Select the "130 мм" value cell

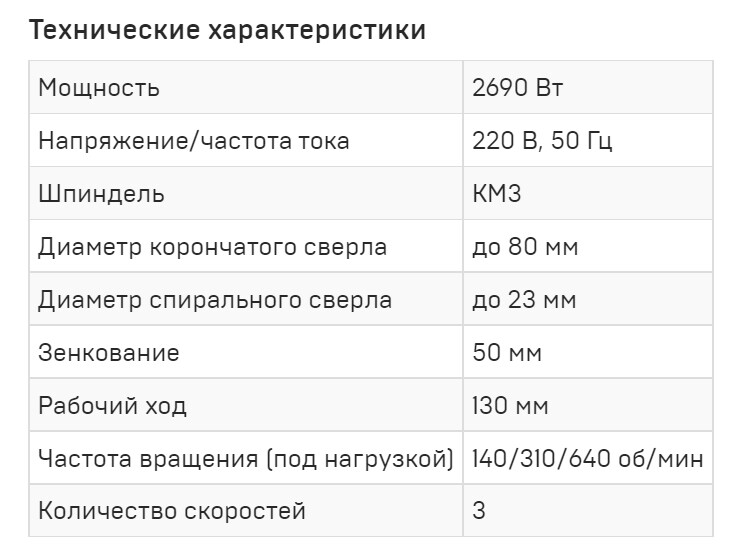[510, 406]
